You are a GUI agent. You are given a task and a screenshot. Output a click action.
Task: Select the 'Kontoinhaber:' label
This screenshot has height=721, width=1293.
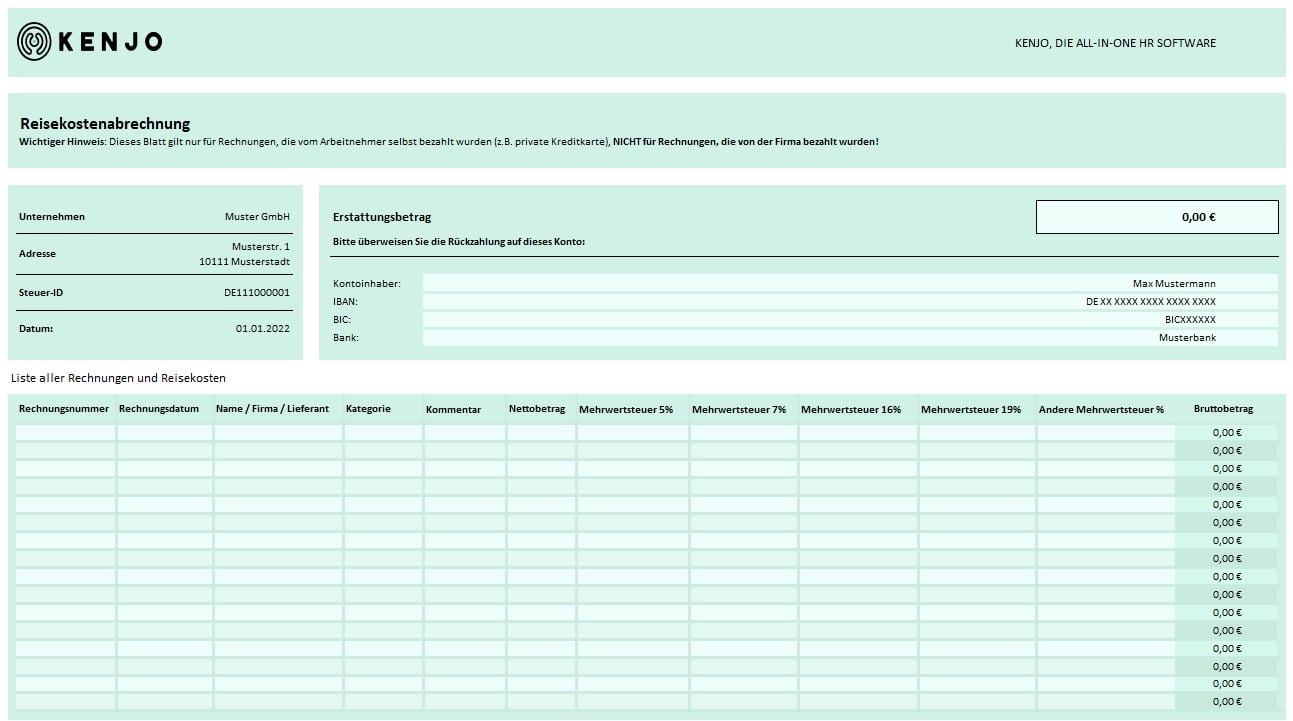[x=367, y=284]
